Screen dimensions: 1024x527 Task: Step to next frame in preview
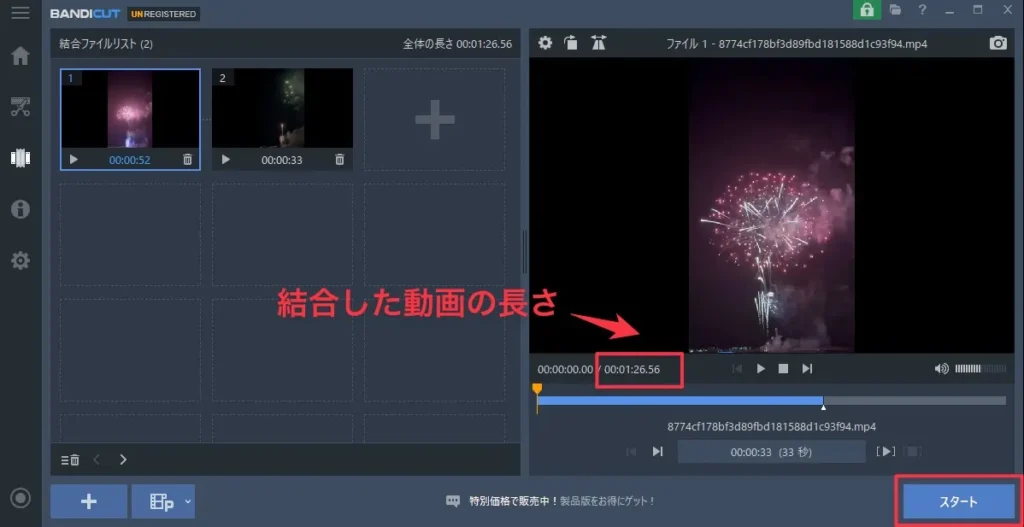[x=807, y=369]
